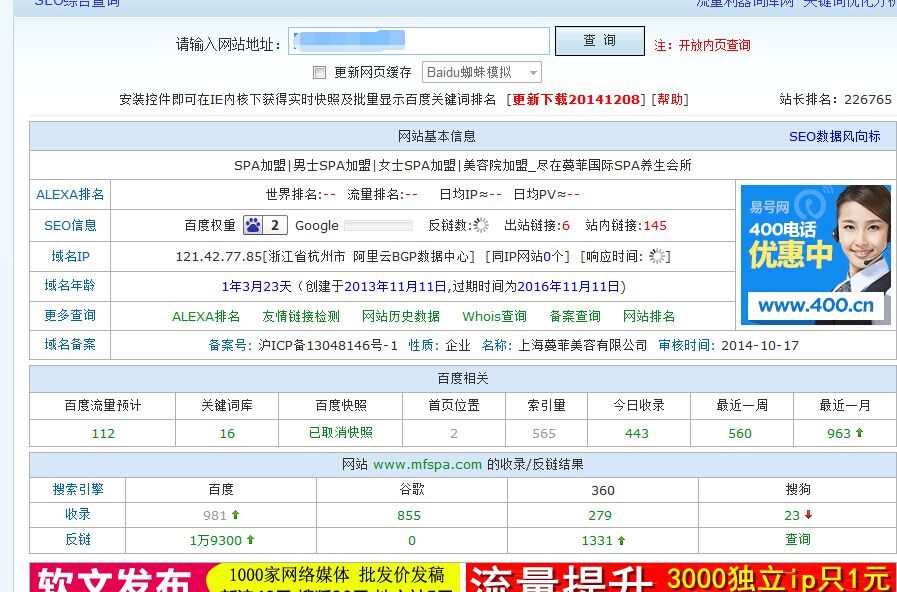Screen dimensions: 897x592
Task: Click the 域名备案 row label
Action: [x=70, y=344]
